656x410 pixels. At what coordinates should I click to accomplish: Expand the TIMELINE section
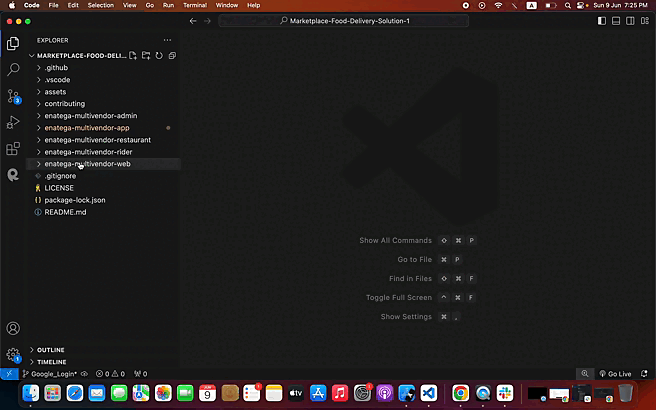[52, 362]
